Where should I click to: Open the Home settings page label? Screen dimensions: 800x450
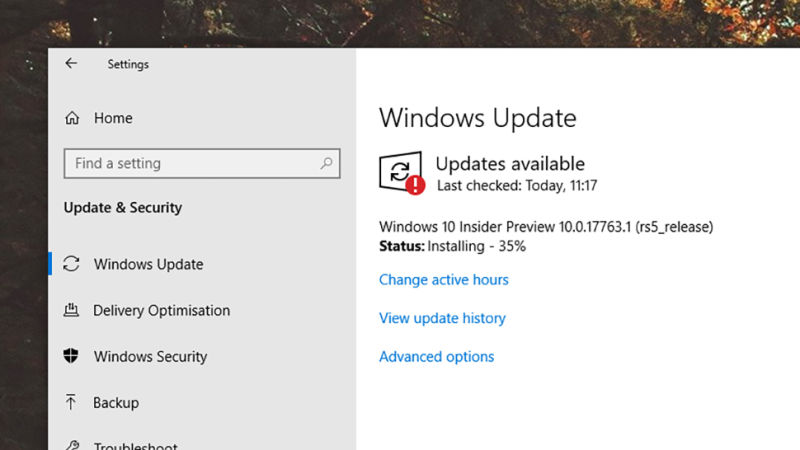coord(113,118)
